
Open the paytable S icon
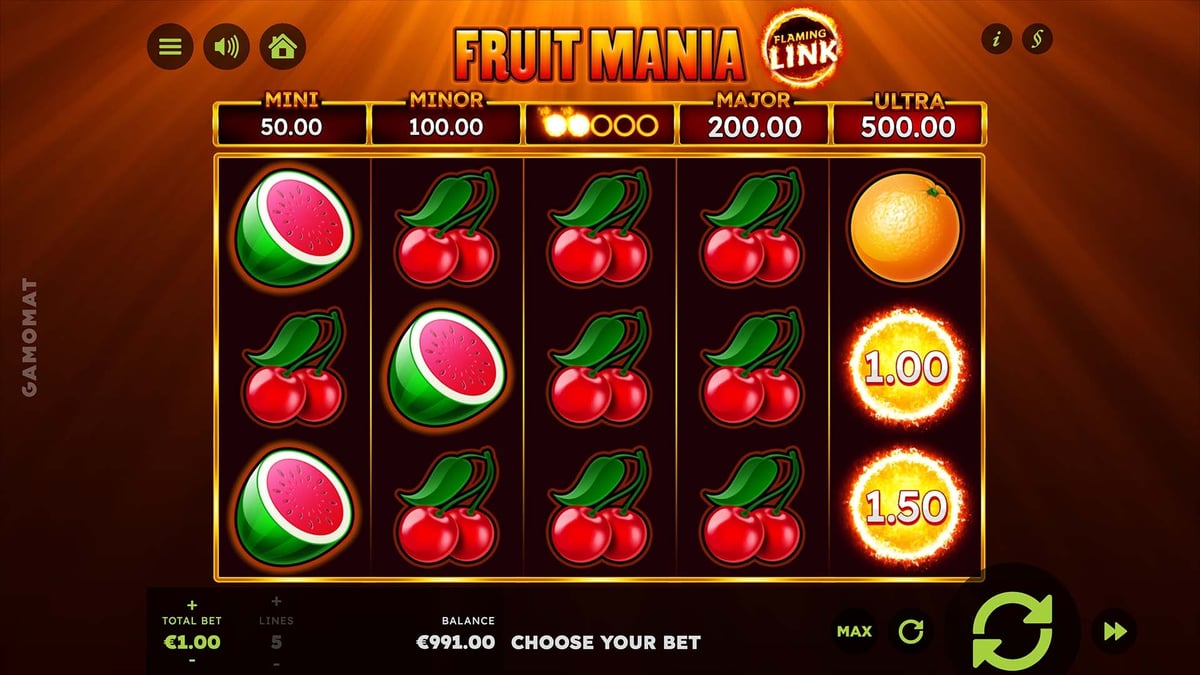coord(1038,40)
